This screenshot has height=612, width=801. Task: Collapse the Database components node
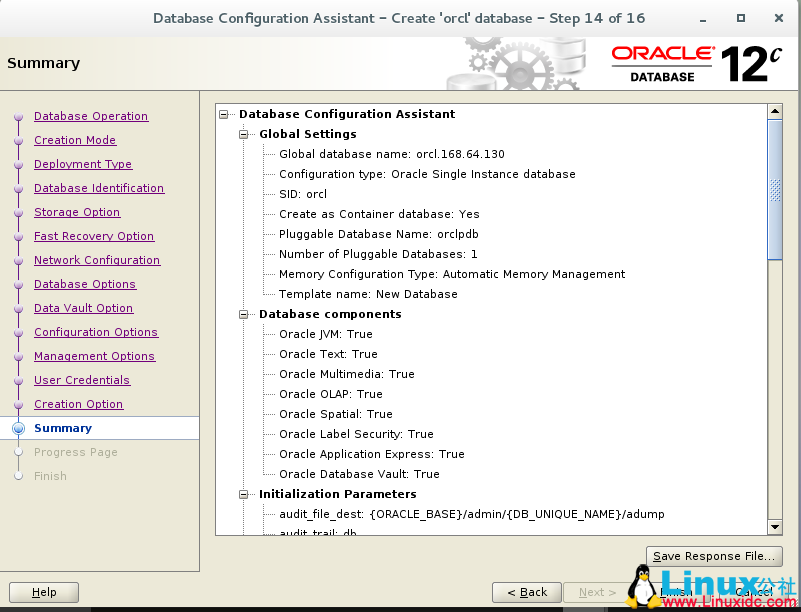[243, 314]
